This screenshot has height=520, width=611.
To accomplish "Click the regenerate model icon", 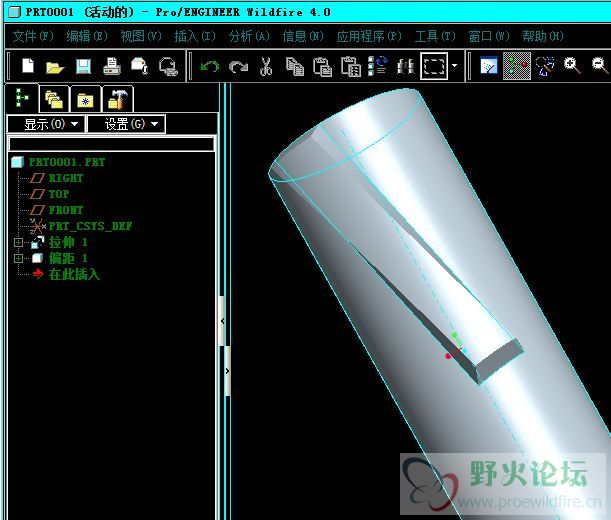I will [378, 66].
